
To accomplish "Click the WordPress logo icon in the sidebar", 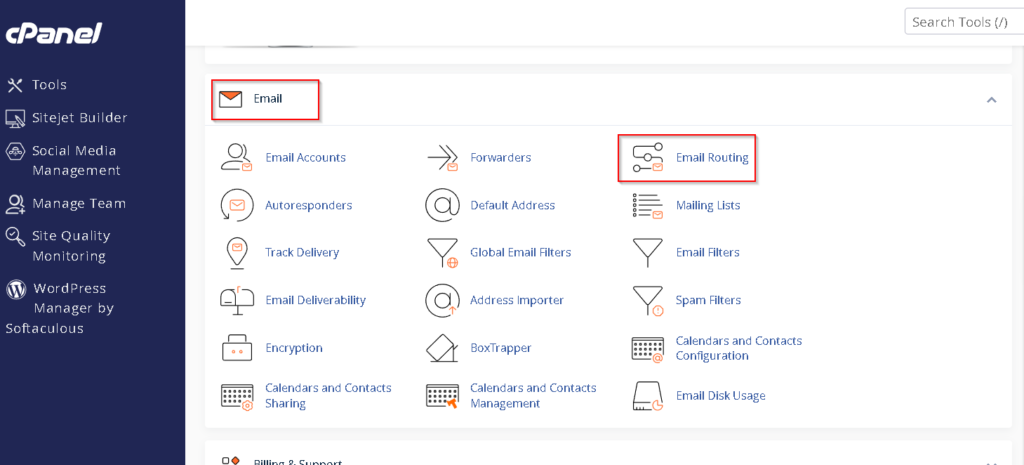I will point(16,289).
